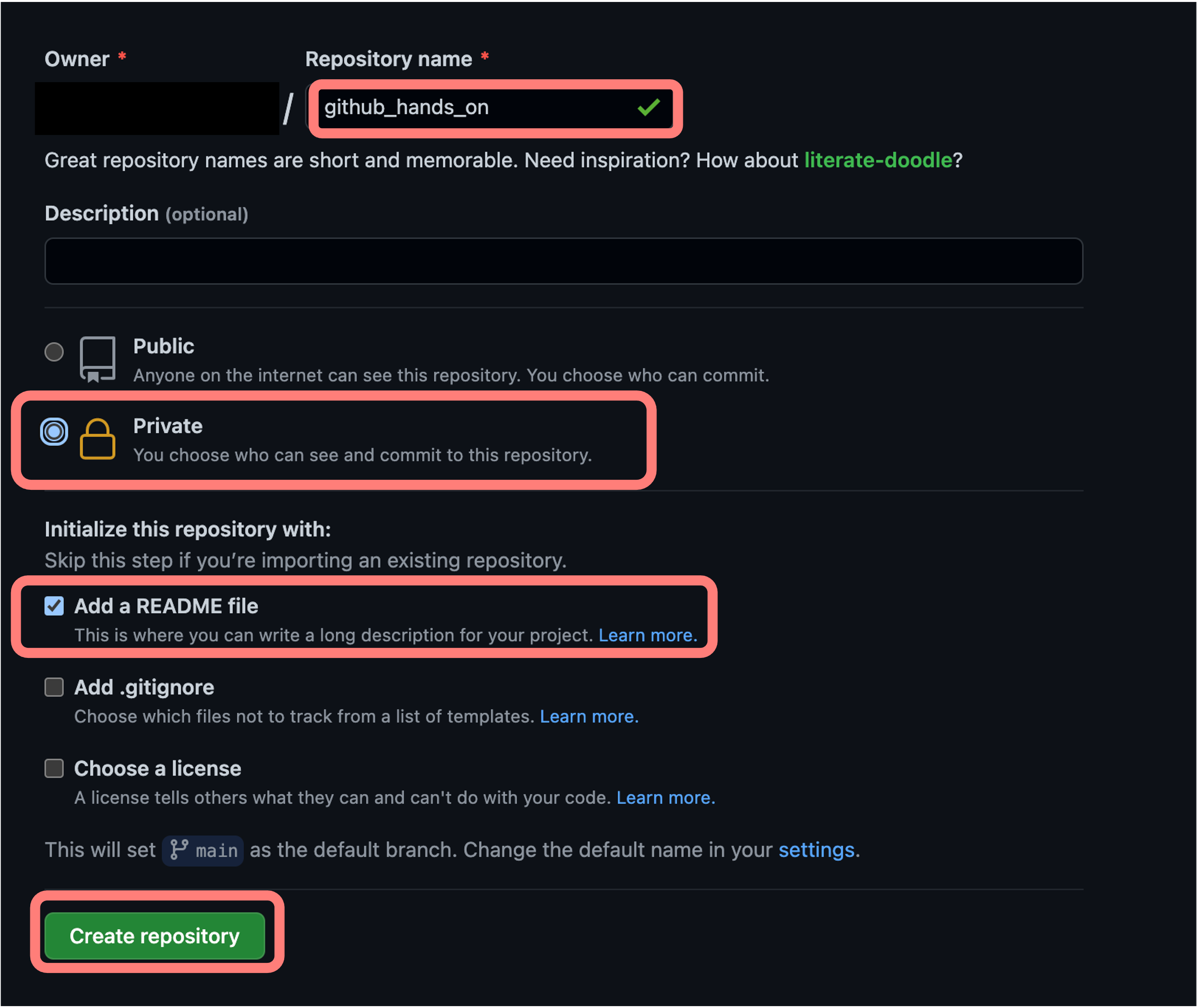Enable the Choose a license option
Screen dimensions: 1197x1008
(x=54, y=769)
